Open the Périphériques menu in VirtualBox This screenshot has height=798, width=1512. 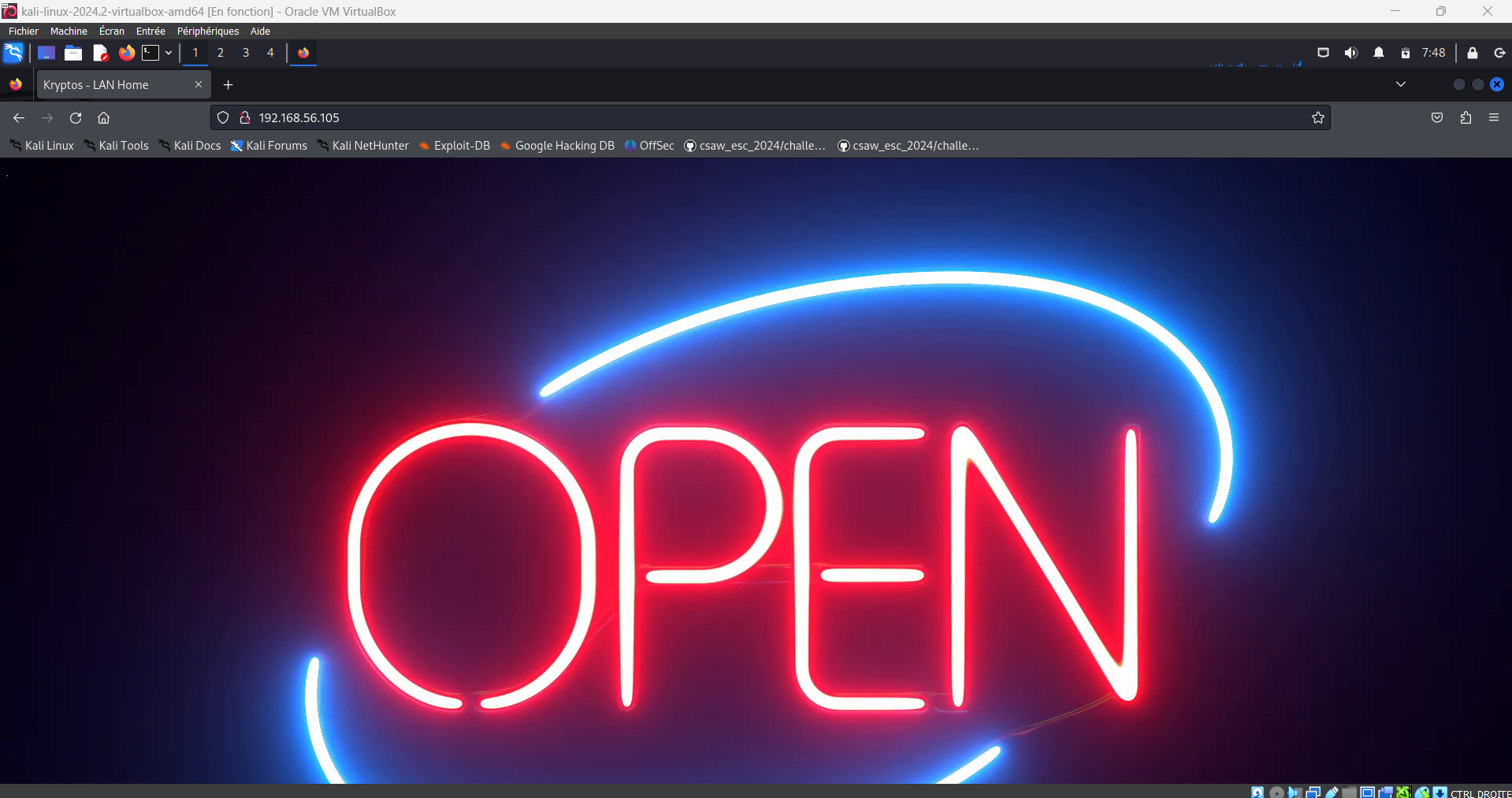[x=207, y=32]
